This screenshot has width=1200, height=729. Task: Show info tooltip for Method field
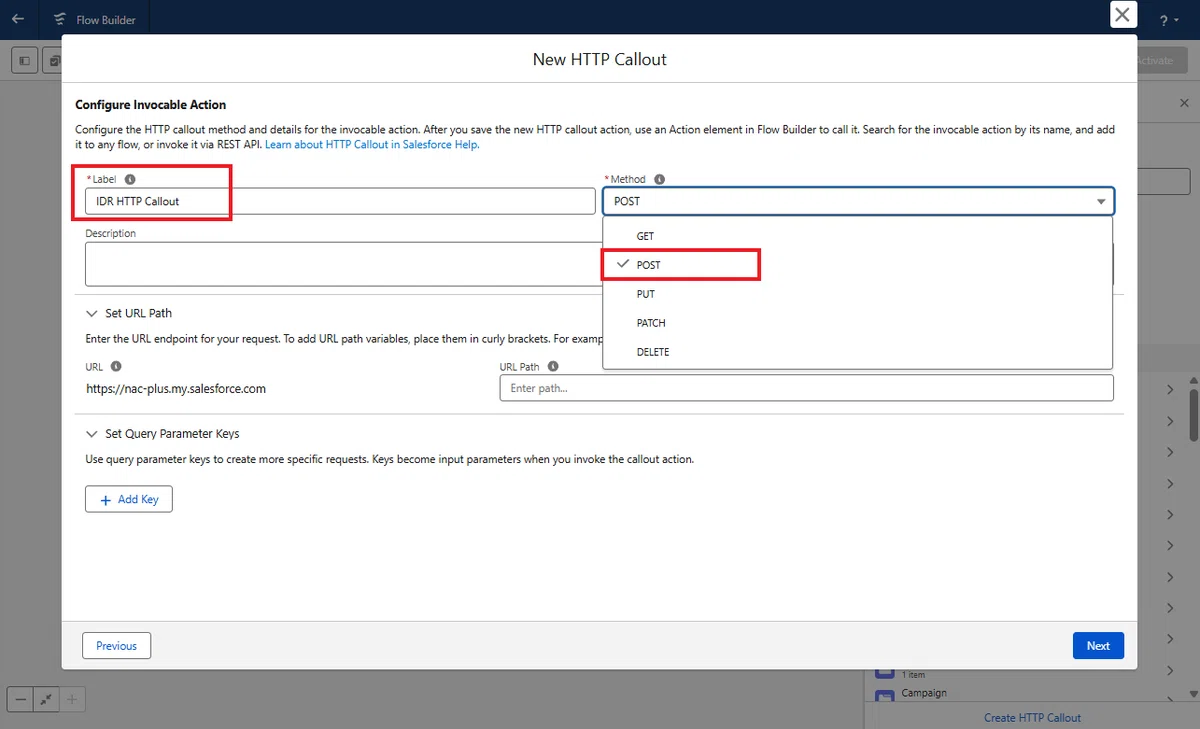pyautogui.click(x=659, y=179)
